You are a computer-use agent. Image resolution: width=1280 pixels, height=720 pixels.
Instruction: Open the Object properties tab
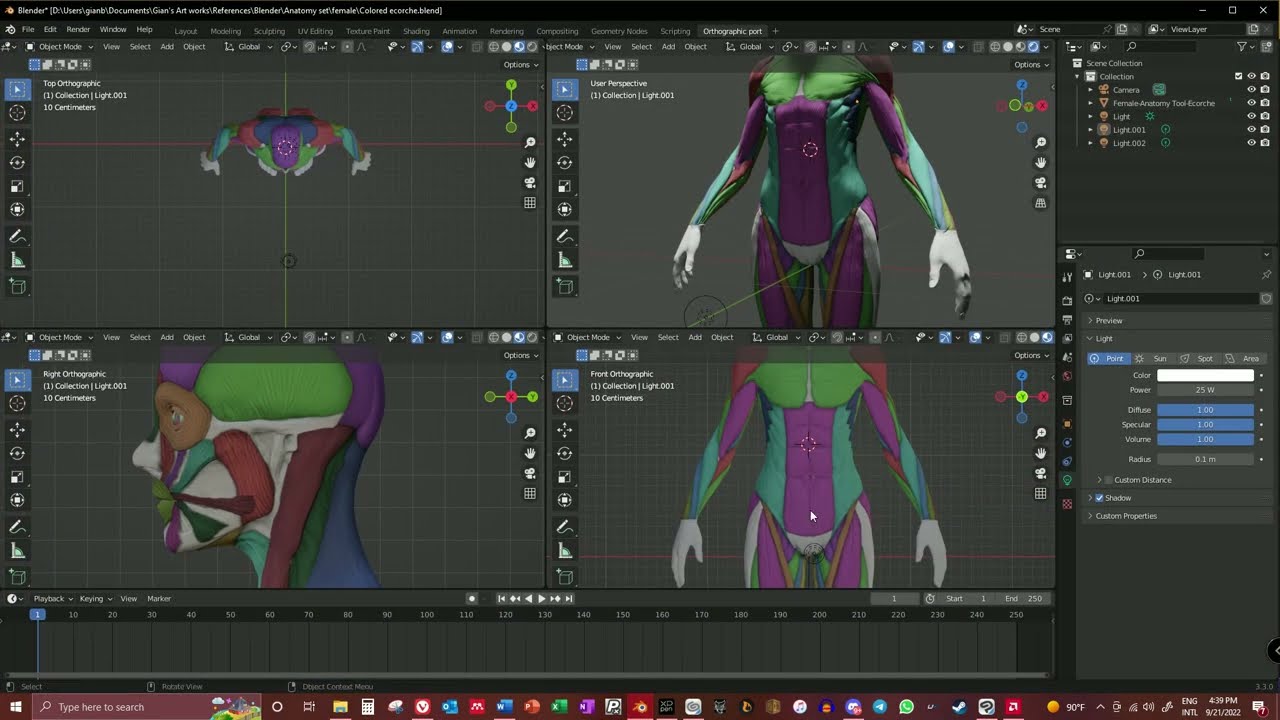[1067, 423]
